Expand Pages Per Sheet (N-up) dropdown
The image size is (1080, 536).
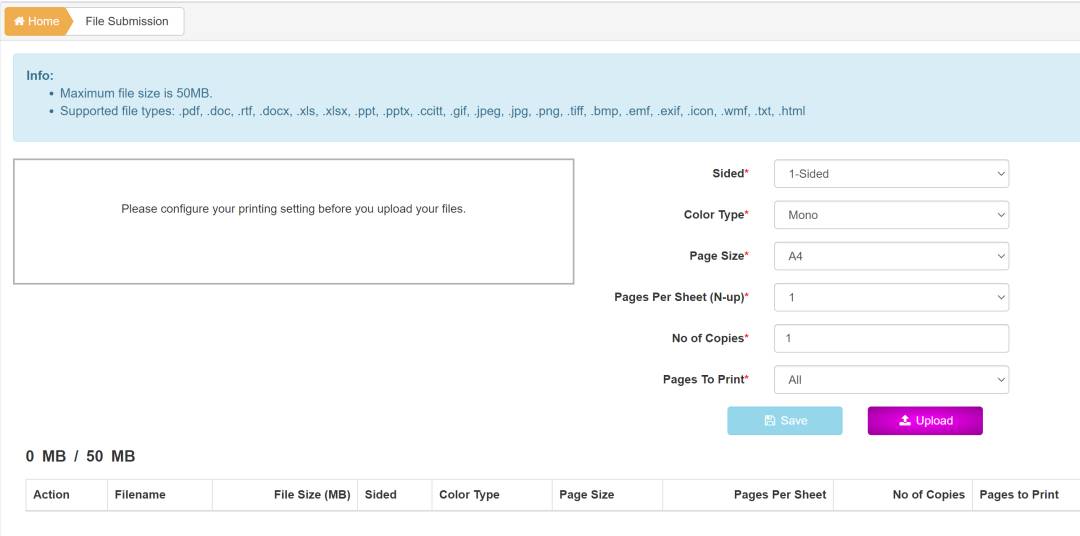pos(891,297)
